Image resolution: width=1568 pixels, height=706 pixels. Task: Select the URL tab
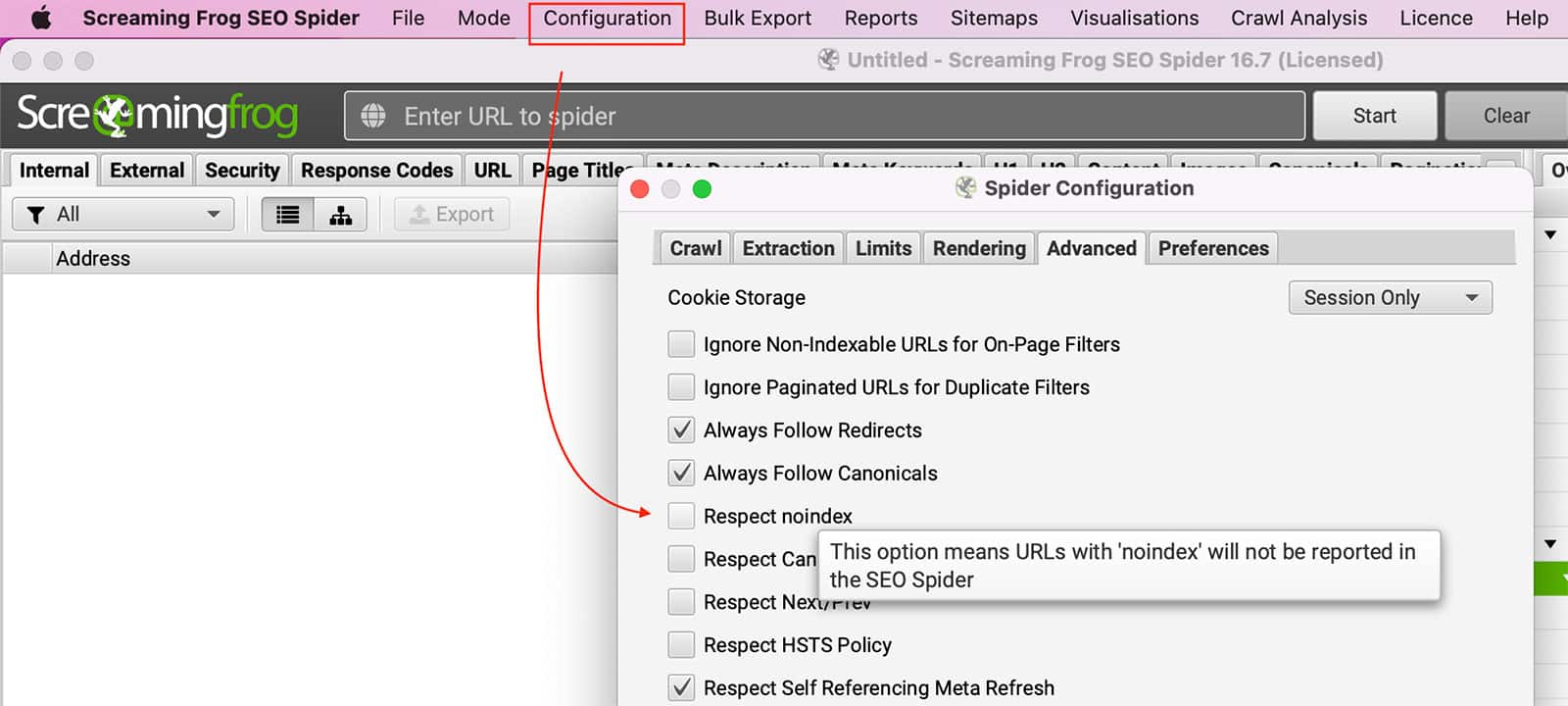click(492, 171)
